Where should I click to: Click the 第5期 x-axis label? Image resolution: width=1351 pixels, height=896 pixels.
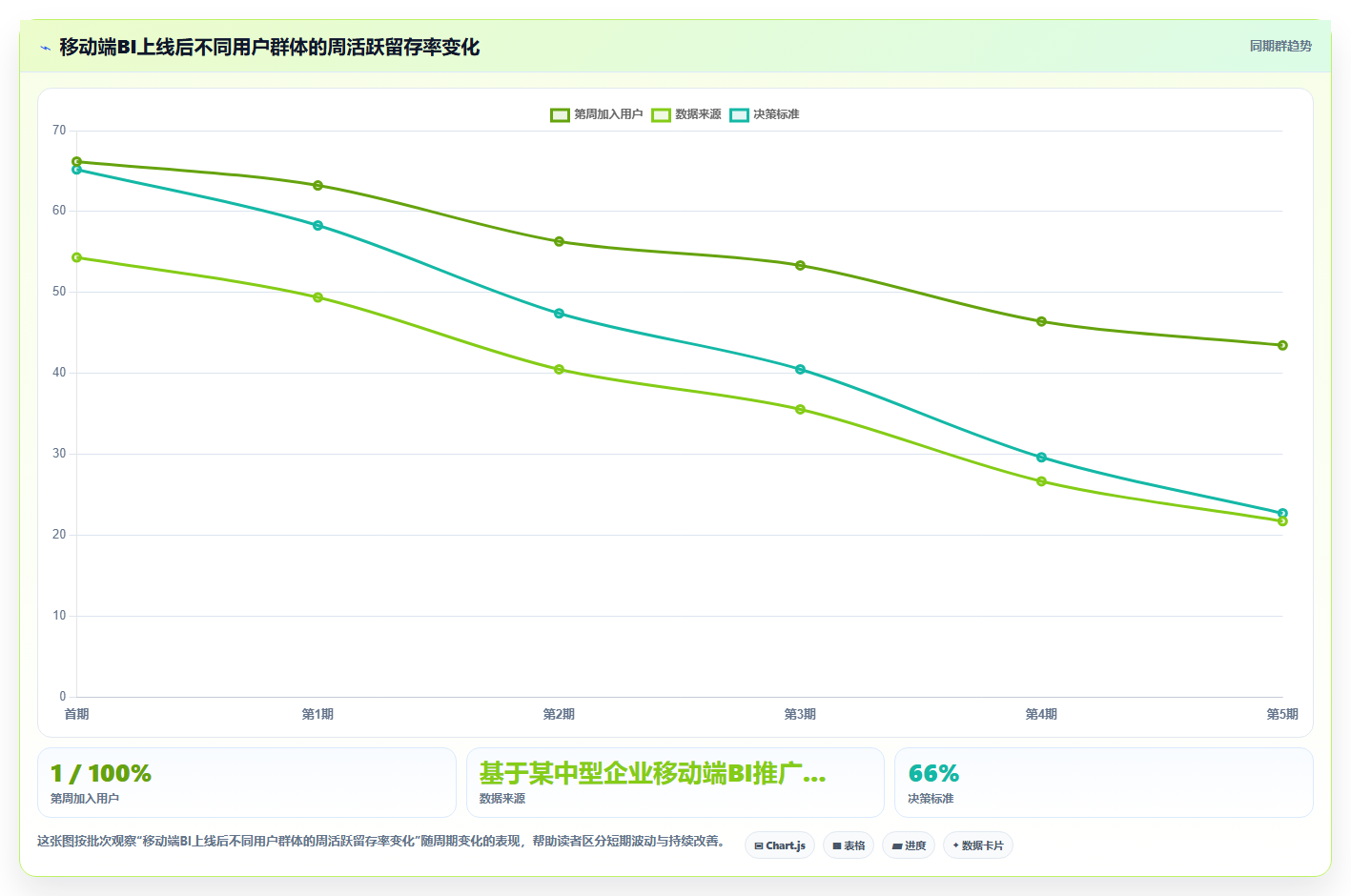point(1282,714)
